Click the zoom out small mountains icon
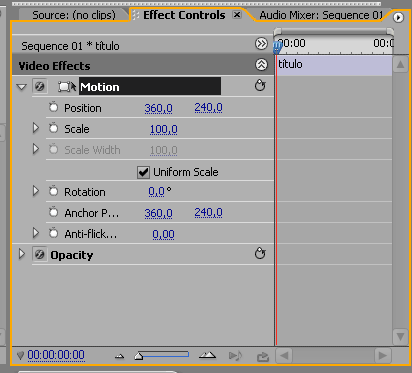412x373 pixels. (x=119, y=357)
